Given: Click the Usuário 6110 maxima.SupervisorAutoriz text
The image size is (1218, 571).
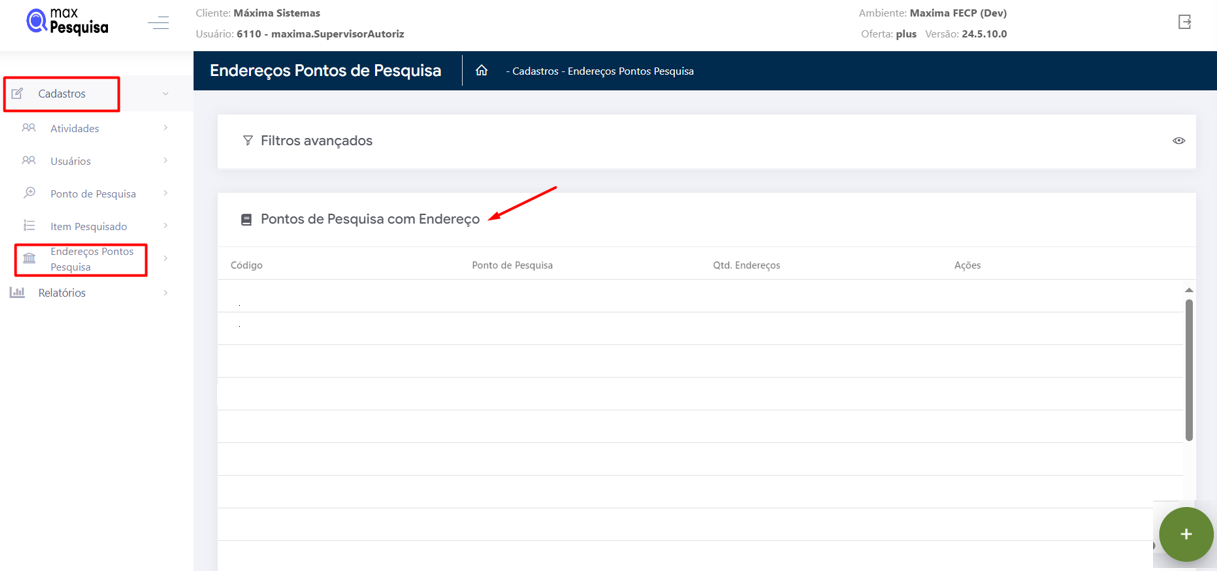Looking at the screenshot, I should [300, 34].
